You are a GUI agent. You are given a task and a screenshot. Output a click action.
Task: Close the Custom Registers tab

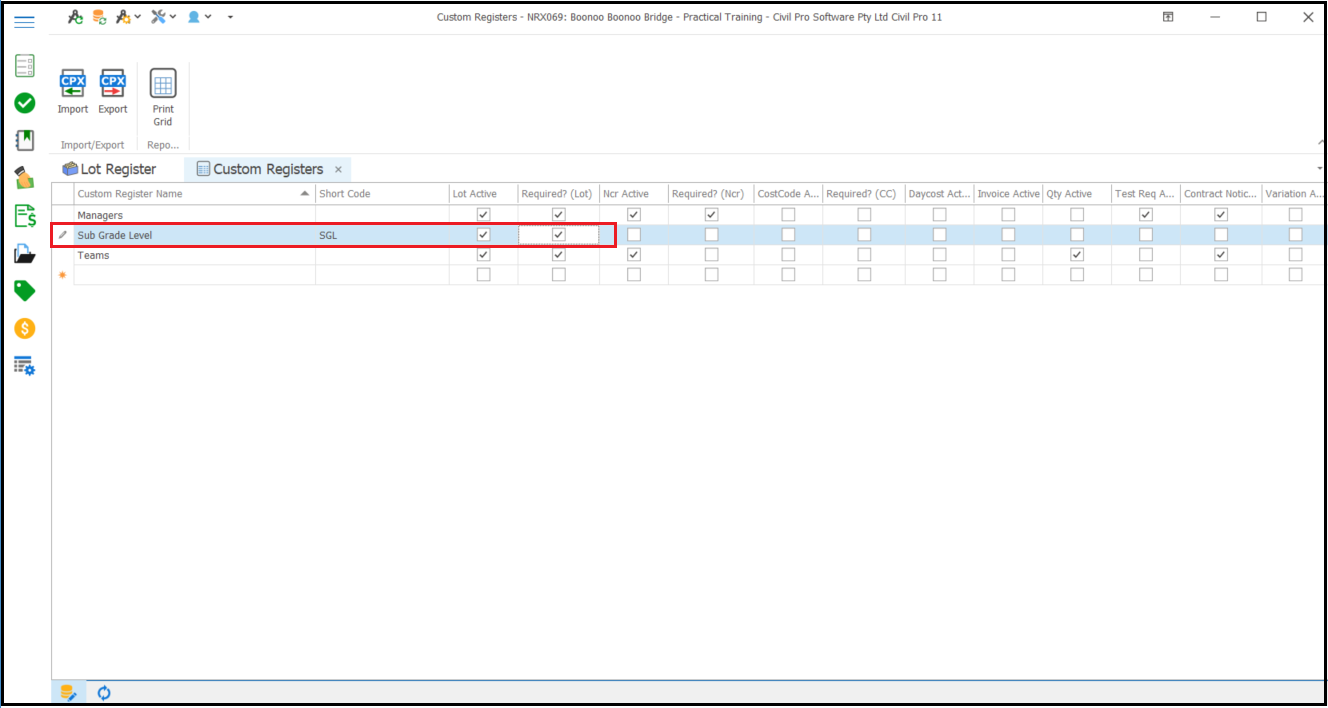pyautogui.click(x=338, y=170)
